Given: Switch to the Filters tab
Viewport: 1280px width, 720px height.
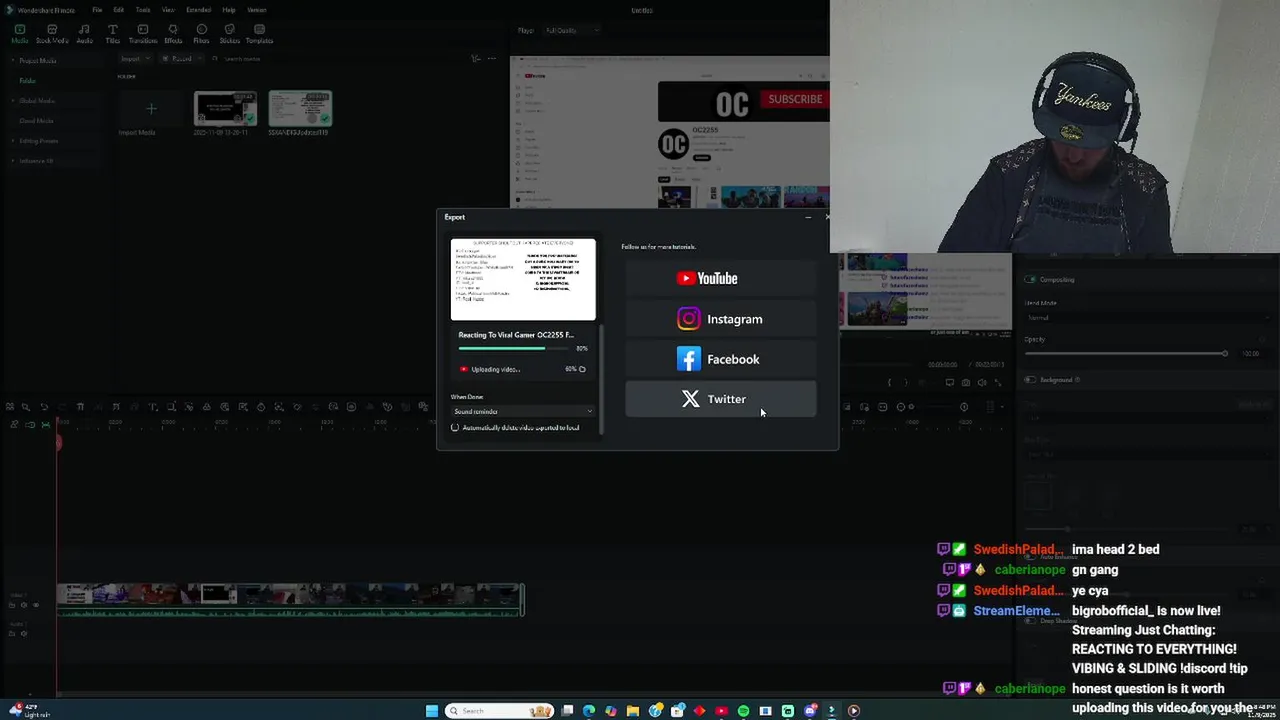Looking at the screenshot, I should (201, 34).
